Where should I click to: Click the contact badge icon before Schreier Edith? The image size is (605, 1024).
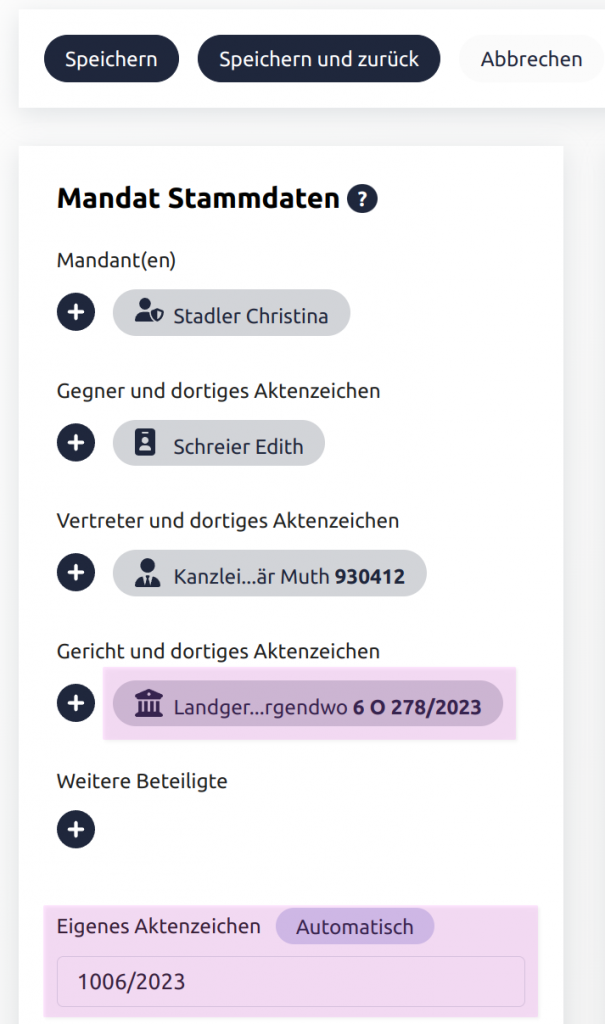point(145,442)
